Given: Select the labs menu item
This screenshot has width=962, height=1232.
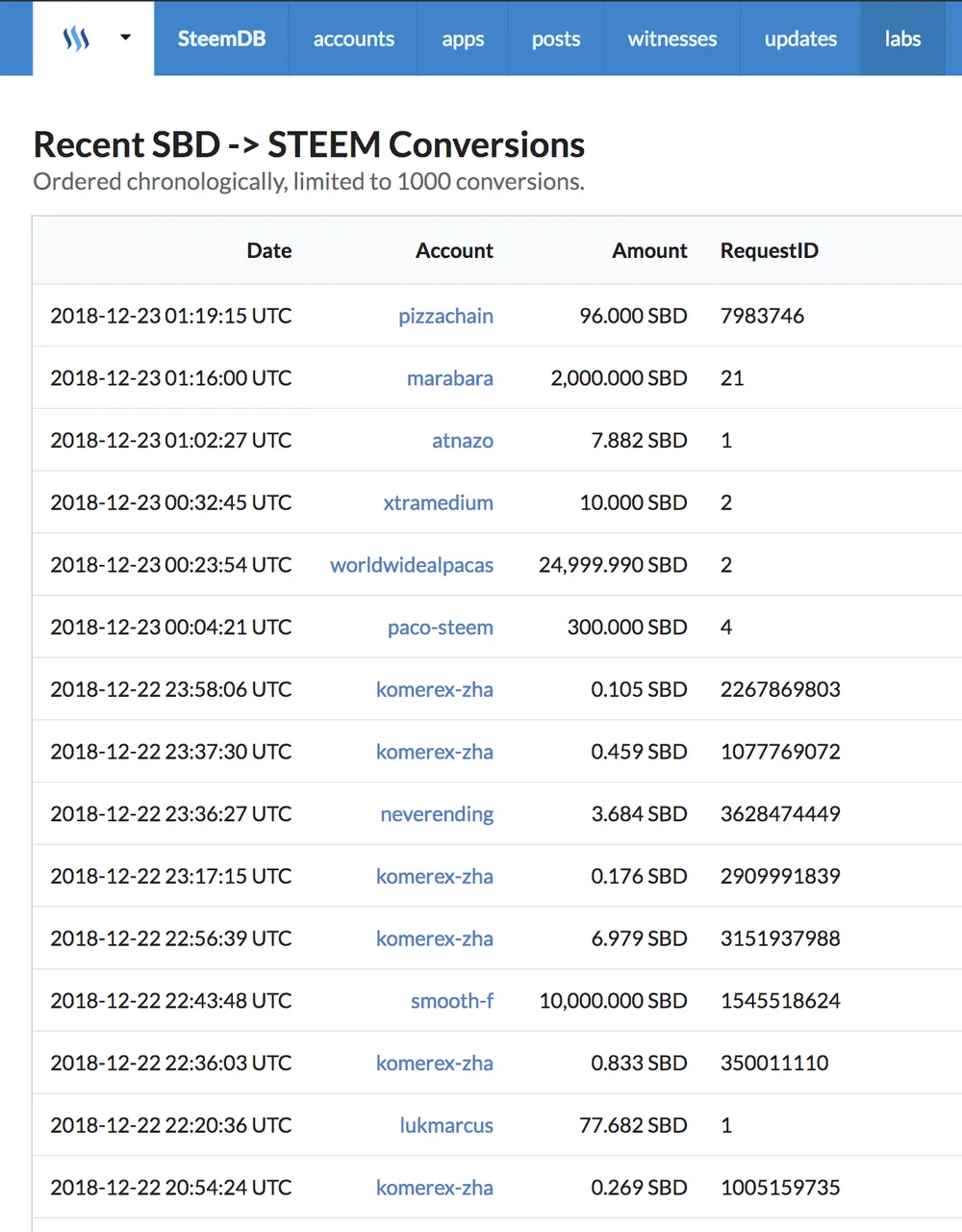Looking at the screenshot, I should click(x=902, y=38).
